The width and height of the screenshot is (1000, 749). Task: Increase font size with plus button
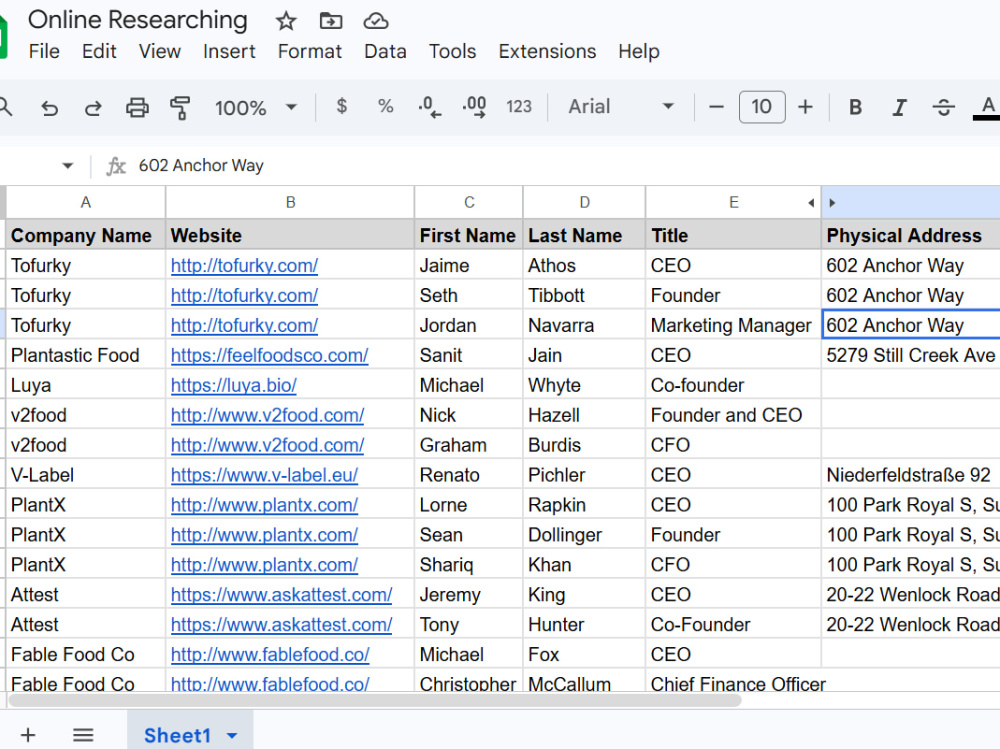pos(805,107)
